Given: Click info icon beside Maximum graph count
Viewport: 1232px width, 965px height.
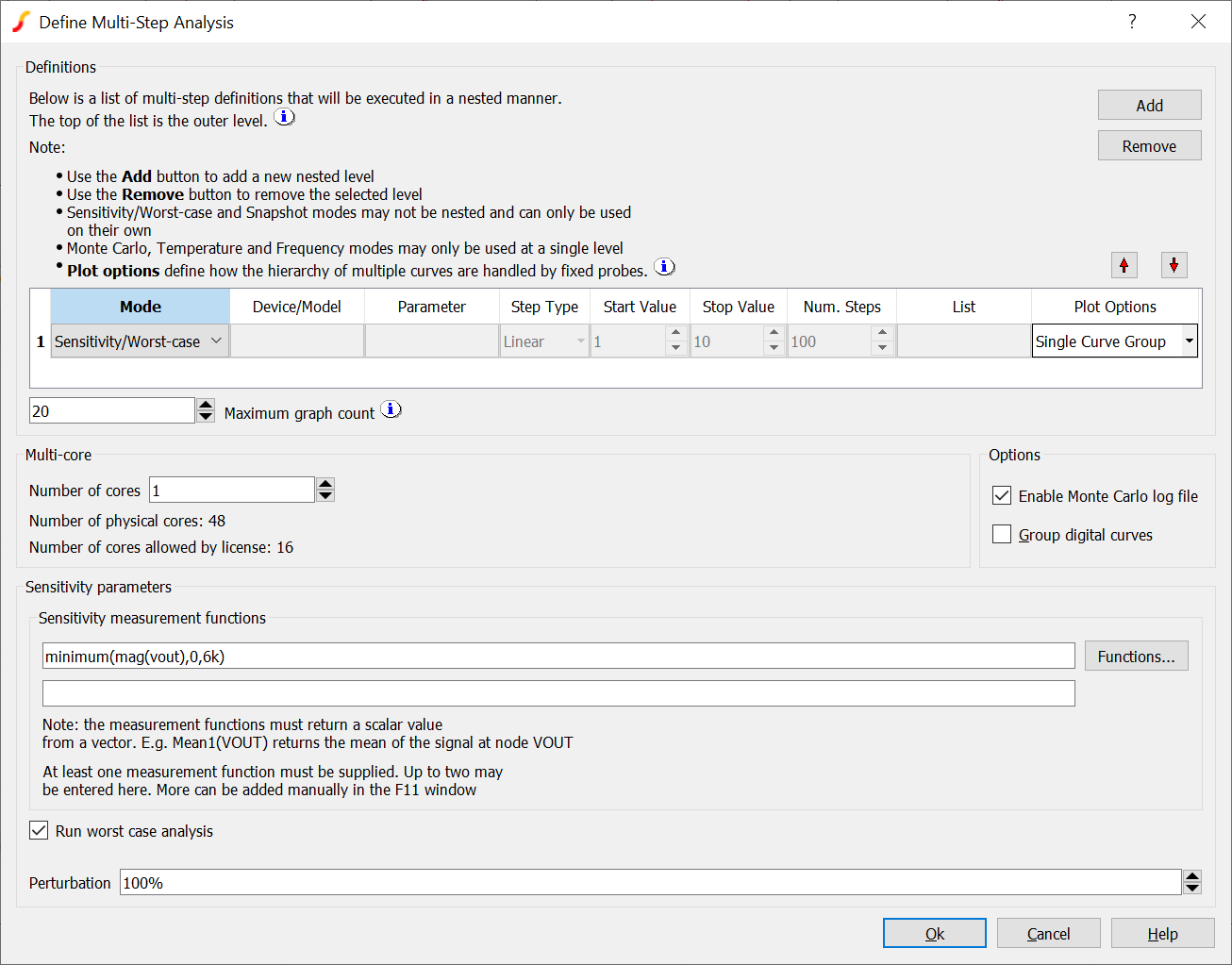Looking at the screenshot, I should click(391, 410).
